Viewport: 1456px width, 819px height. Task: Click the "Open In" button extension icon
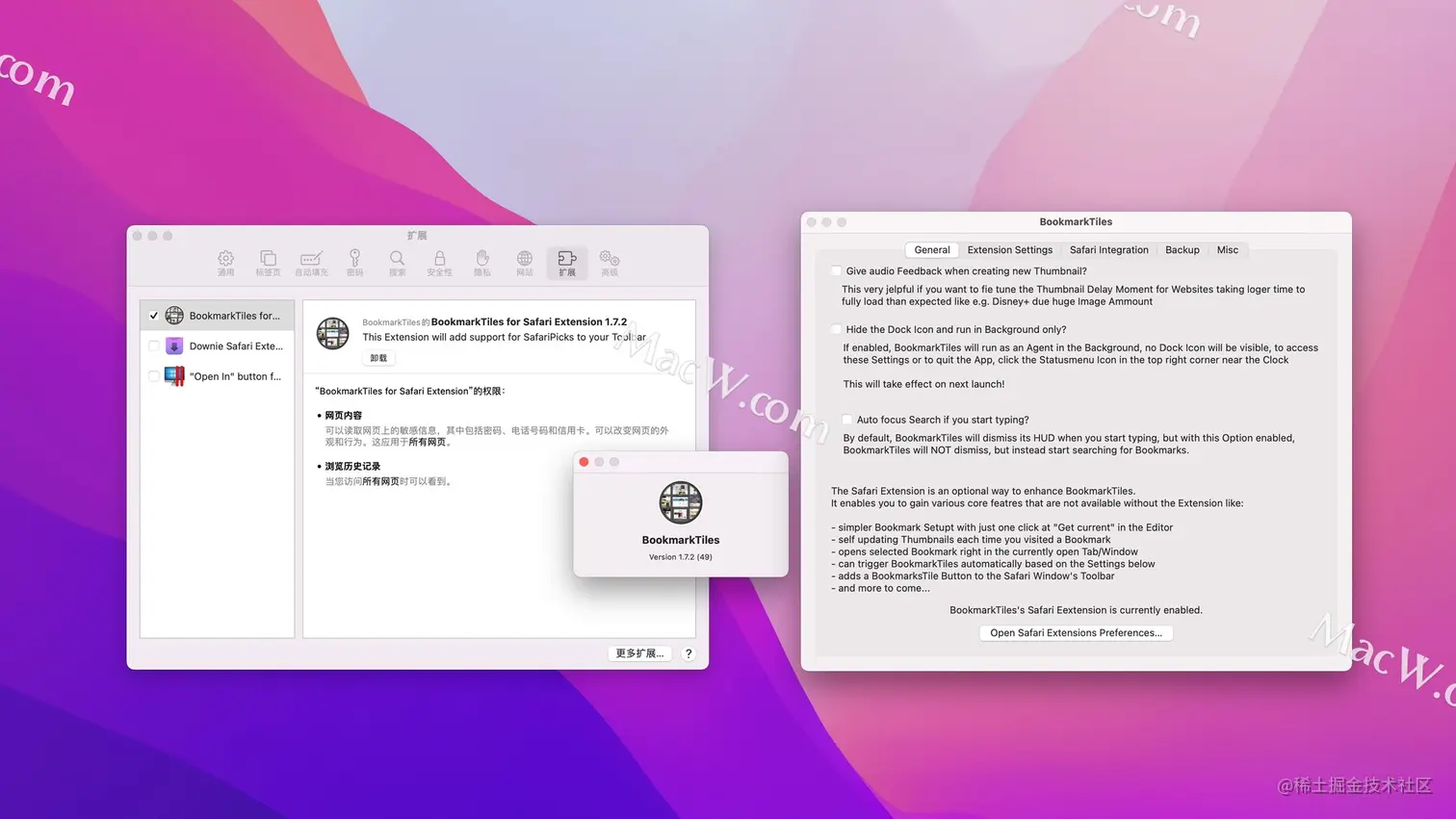174,376
